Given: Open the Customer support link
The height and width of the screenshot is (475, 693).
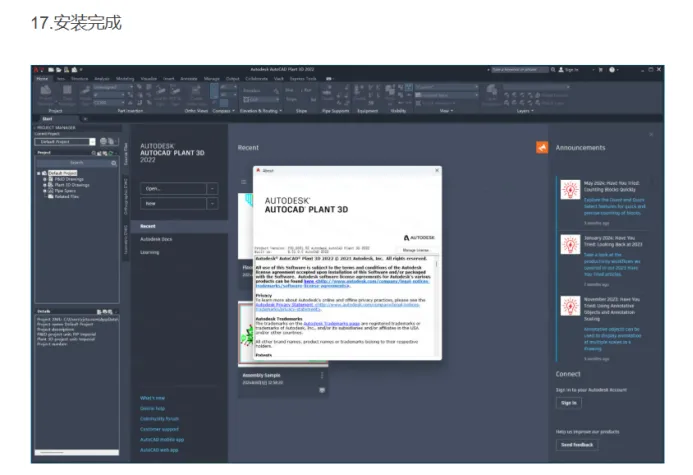Looking at the screenshot, I should [x=159, y=429].
